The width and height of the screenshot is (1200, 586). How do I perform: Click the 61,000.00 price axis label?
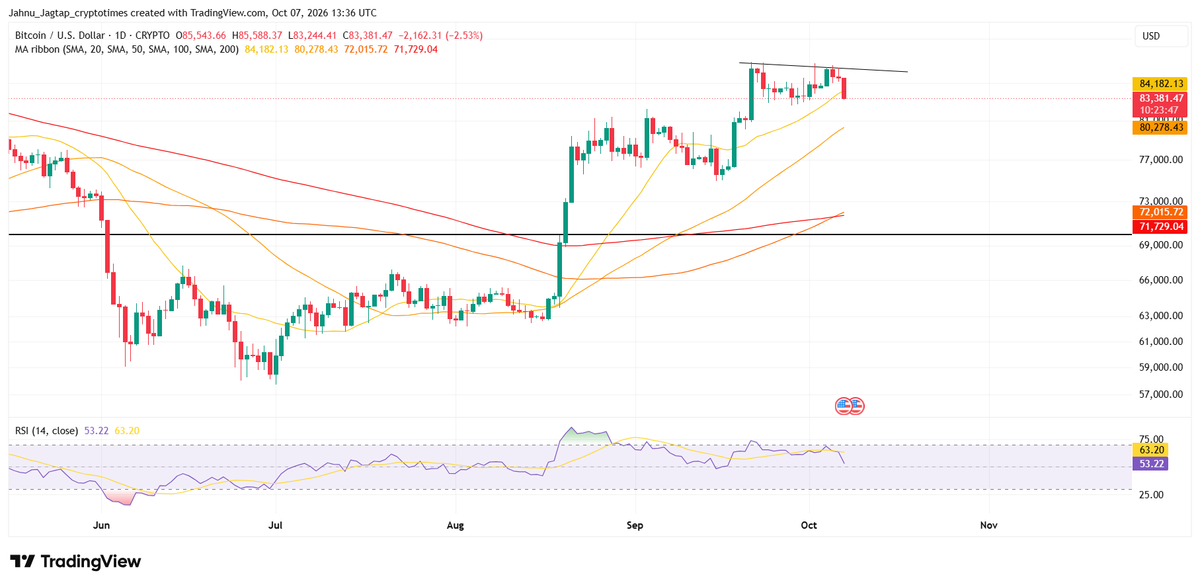click(1161, 341)
